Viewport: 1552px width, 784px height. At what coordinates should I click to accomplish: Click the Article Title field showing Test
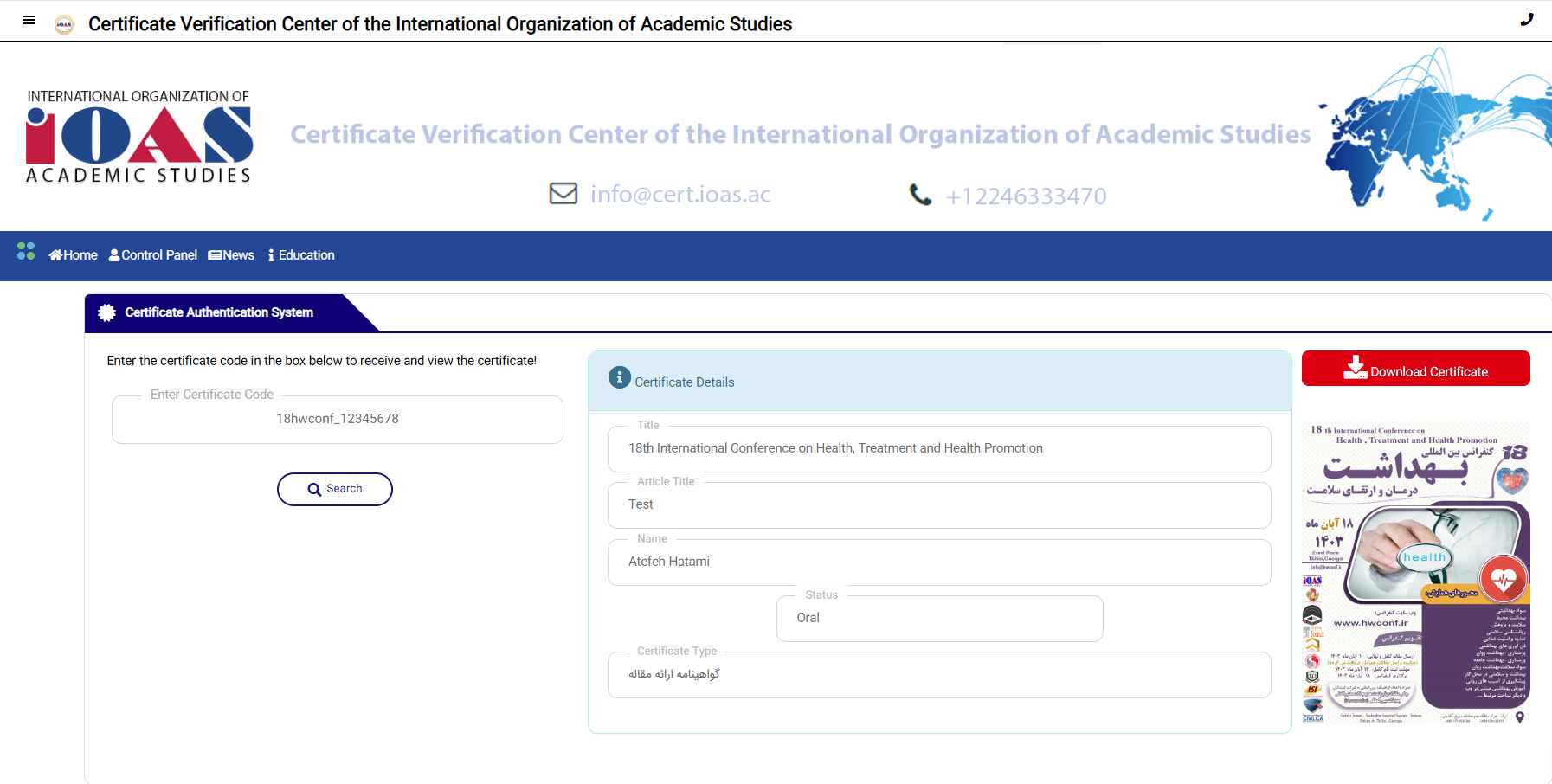(x=939, y=504)
